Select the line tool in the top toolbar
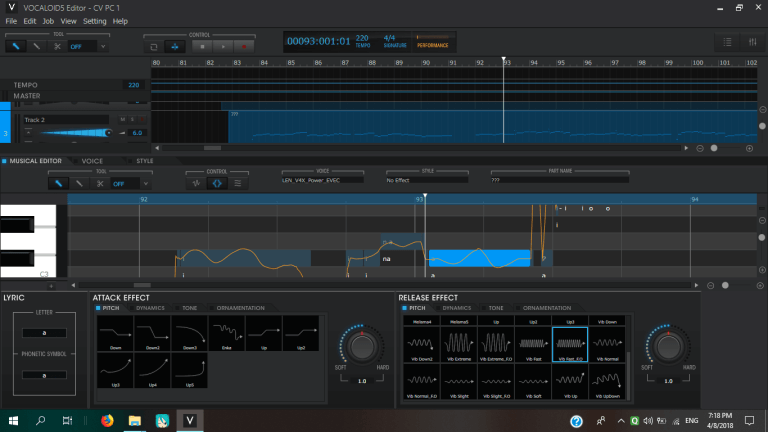The width and height of the screenshot is (768, 432). click(x=36, y=47)
